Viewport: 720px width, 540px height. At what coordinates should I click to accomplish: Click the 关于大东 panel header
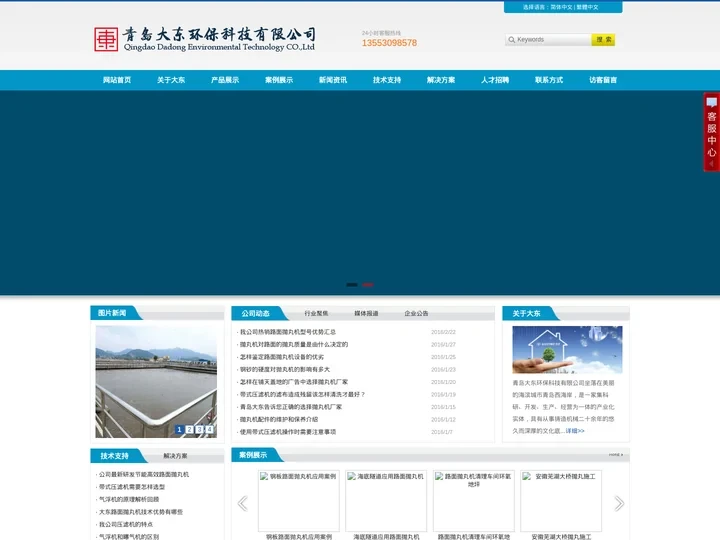coord(526,314)
